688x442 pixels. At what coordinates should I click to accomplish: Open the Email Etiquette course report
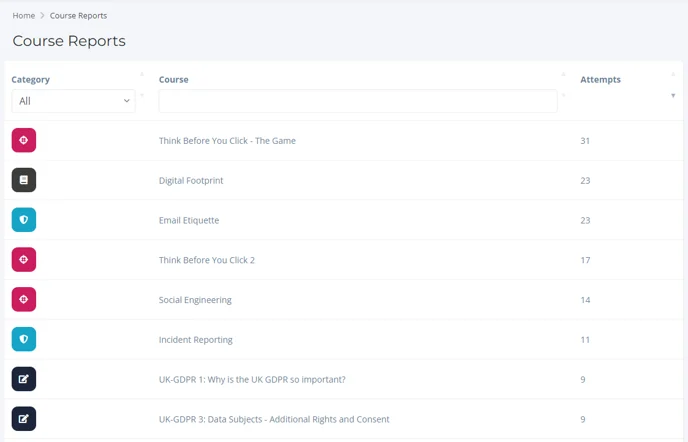coord(189,220)
